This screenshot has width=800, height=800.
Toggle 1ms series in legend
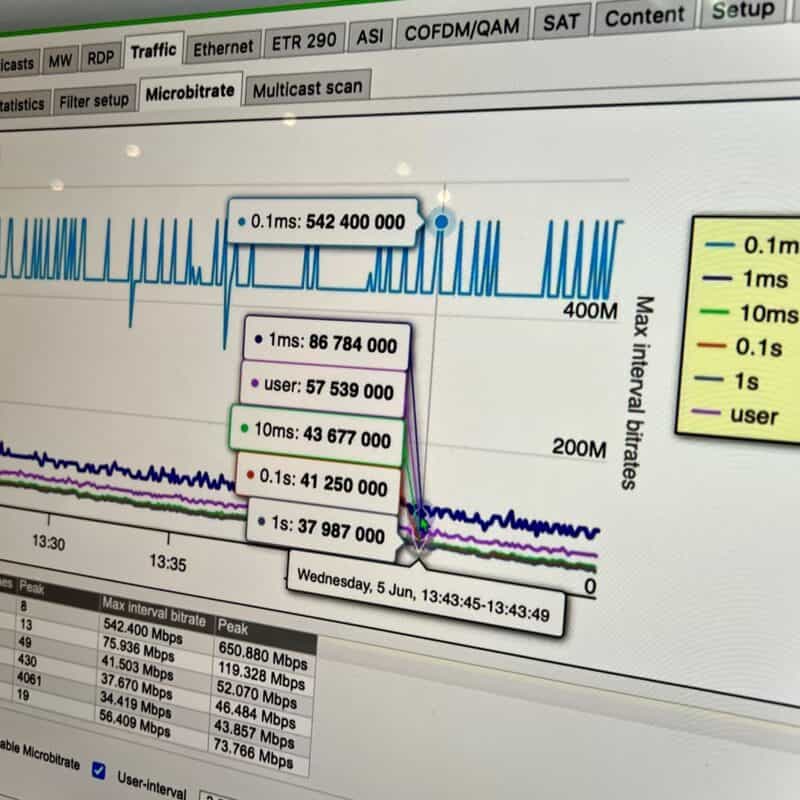coord(746,279)
